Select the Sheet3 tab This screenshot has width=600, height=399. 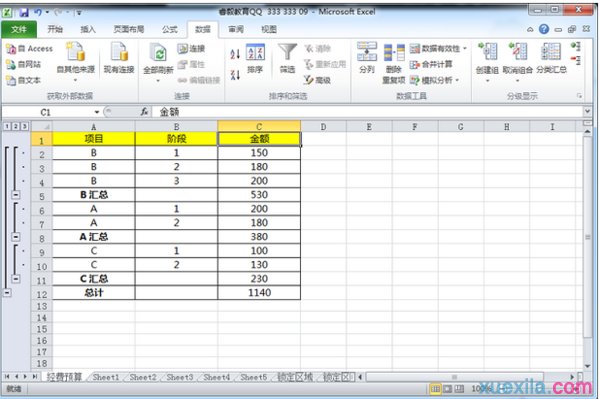[x=180, y=377]
